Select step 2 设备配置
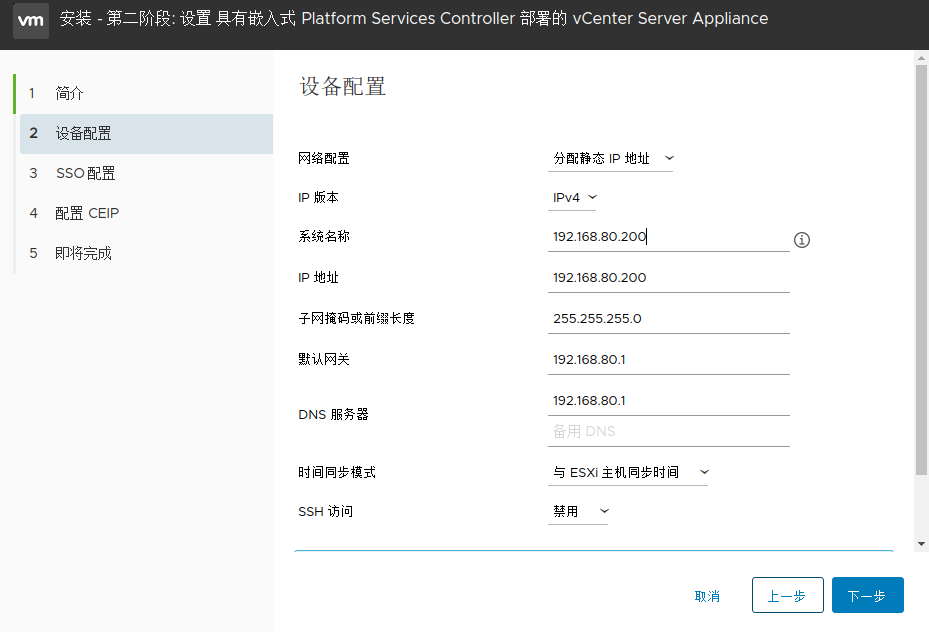This screenshot has height=632, width=929. coord(146,134)
